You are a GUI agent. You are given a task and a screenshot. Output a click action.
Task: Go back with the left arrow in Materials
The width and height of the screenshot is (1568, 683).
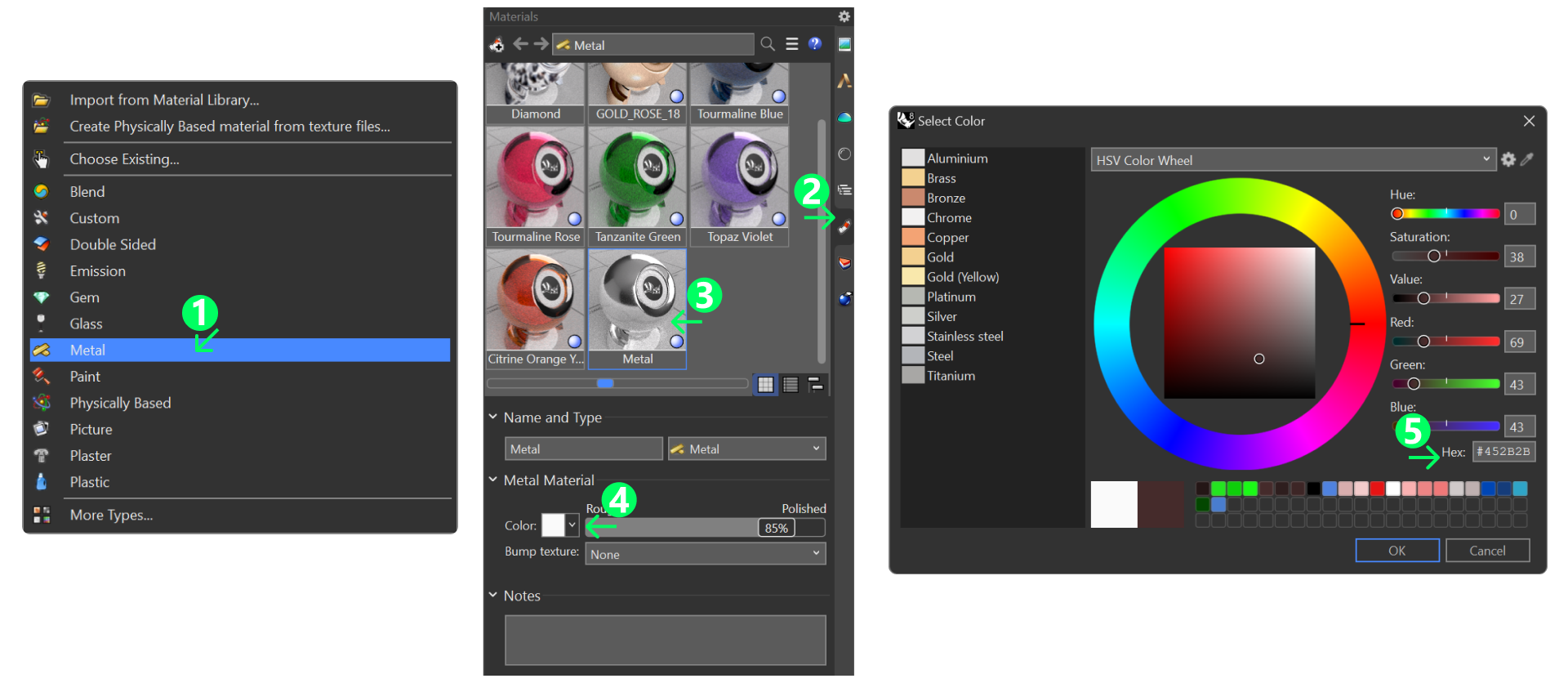tap(520, 44)
